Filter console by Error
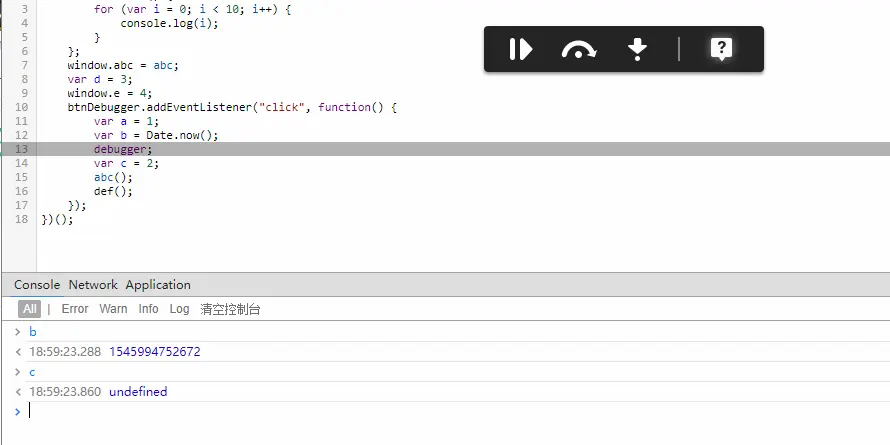Screen dimensions: 890x445 [x=75, y=309]
